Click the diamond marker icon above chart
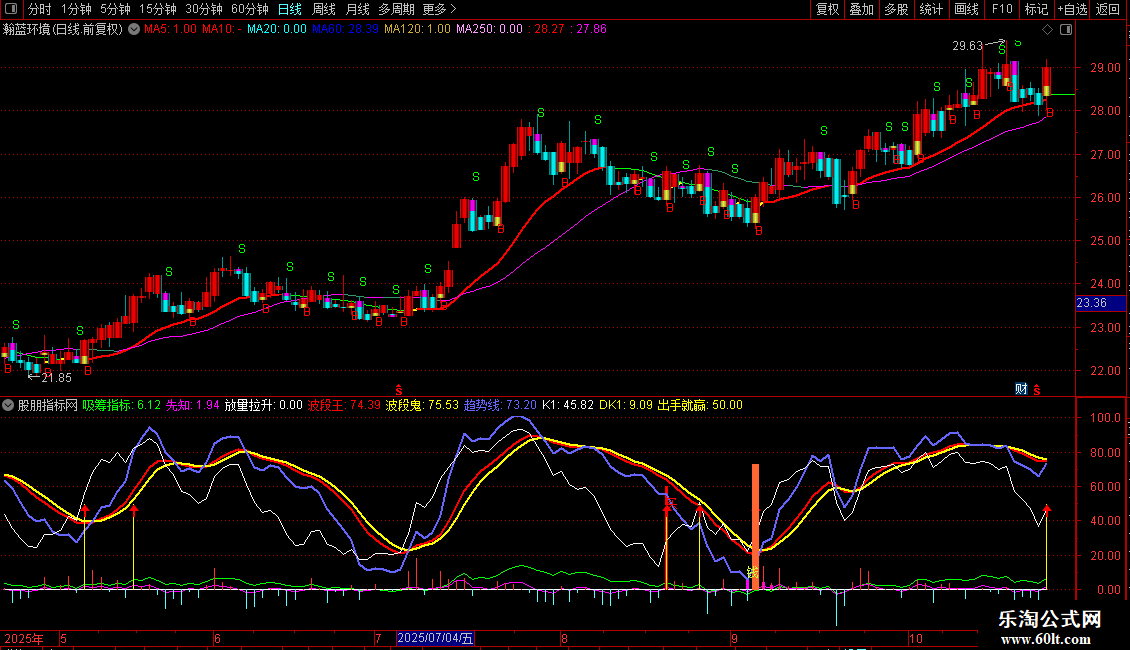Viewport: 1130px width, 650px height. tap(1048, 30)
